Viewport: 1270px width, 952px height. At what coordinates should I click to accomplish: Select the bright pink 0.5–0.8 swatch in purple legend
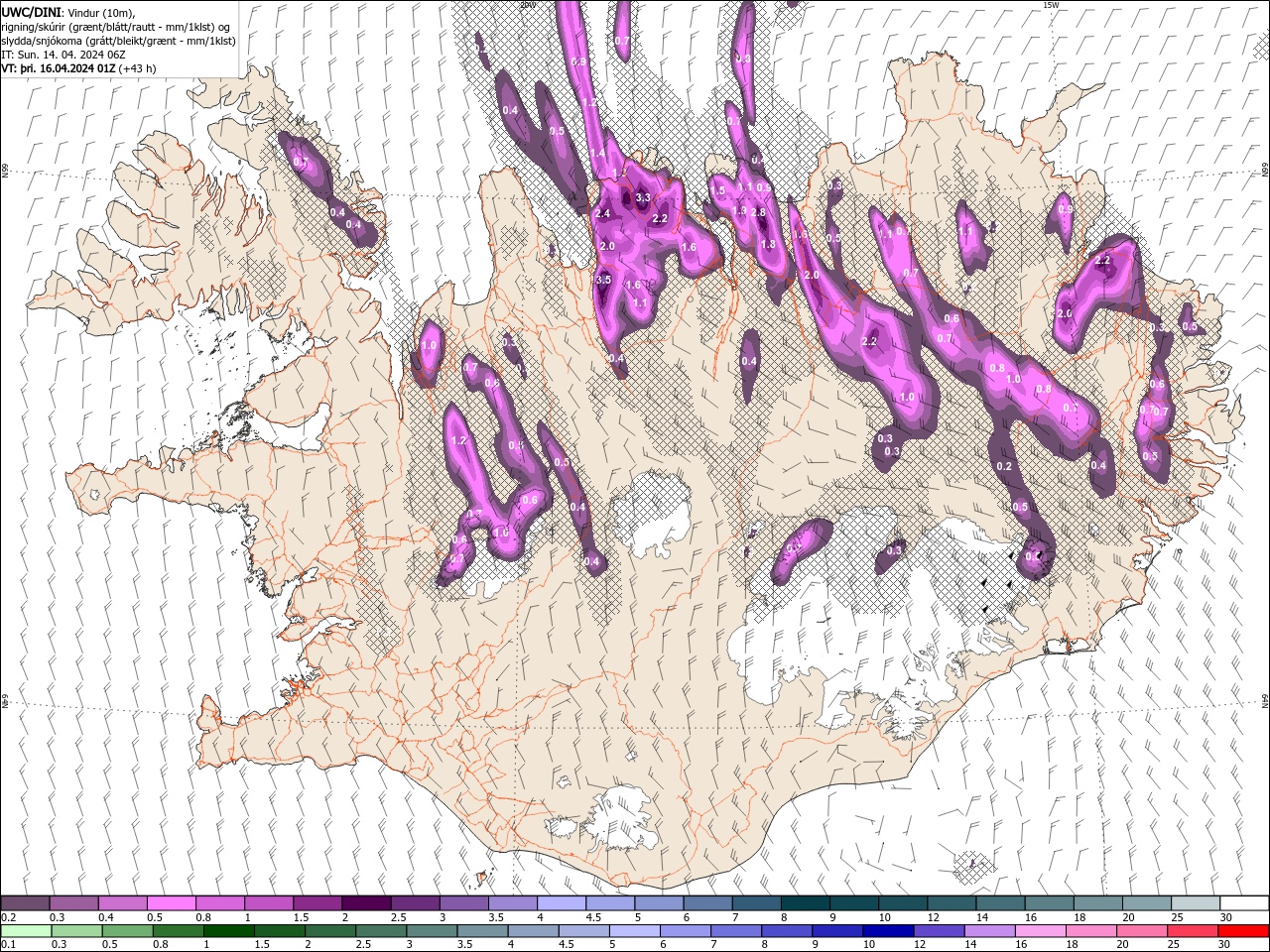171,903
